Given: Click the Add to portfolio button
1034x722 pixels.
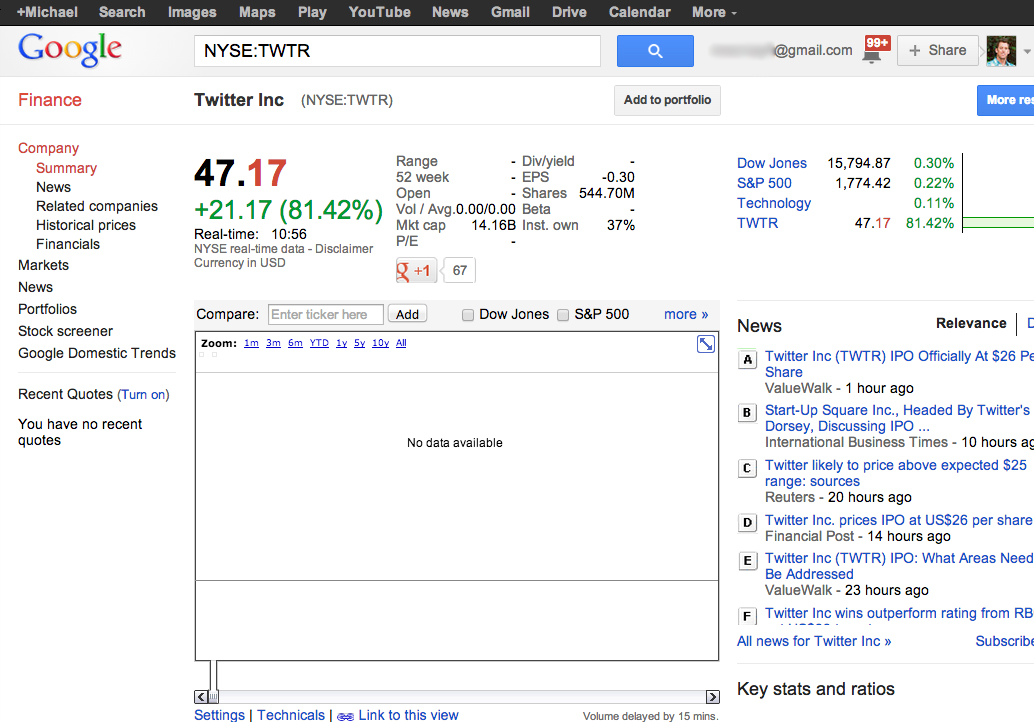Looking at the screenshot, I should 667,100.
